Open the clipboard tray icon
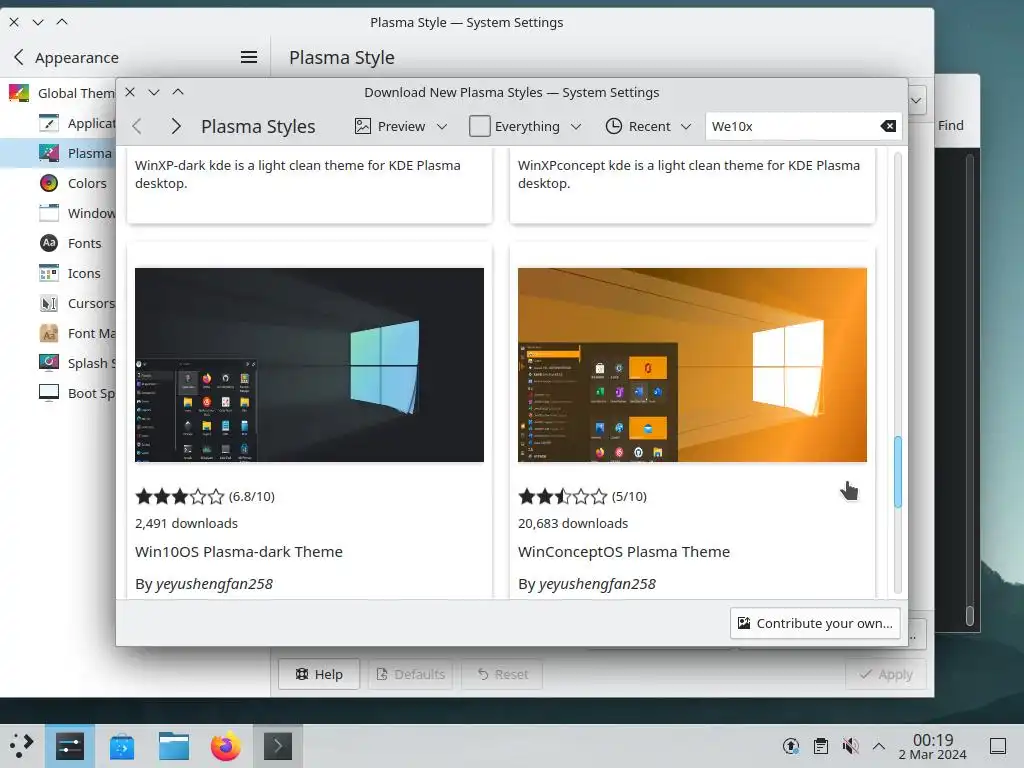 click(x=821, y=746)
